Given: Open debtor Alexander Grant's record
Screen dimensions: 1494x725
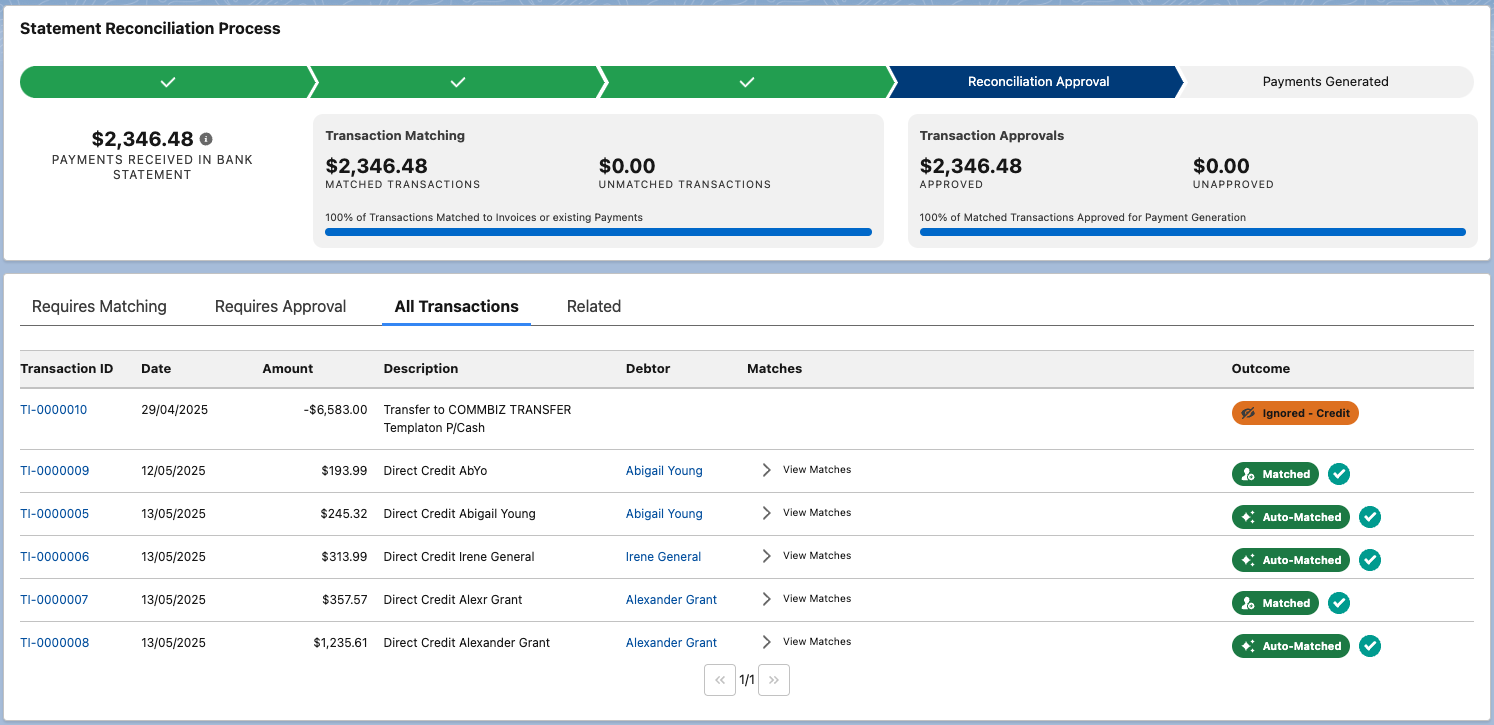Looking at the screenshot, I should point(671,599).
